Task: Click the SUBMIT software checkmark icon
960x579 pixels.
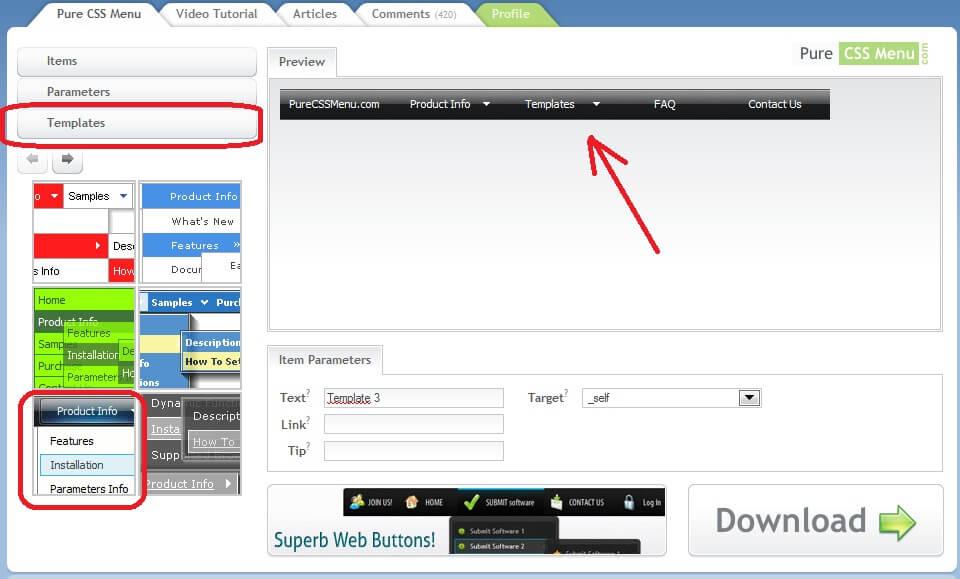Action: (471, 502)
